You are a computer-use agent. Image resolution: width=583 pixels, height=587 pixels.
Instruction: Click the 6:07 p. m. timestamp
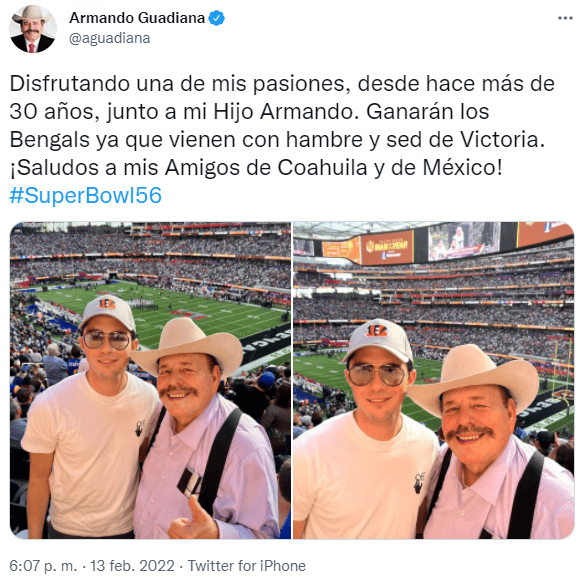[43, 566]
